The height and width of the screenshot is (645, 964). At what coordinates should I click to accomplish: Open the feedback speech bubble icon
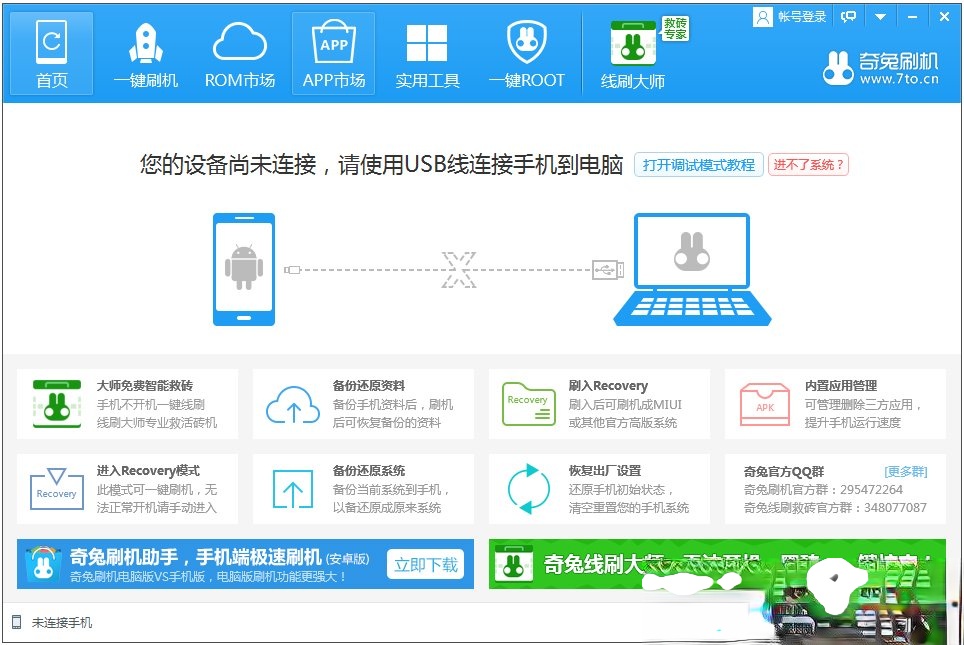848,17
